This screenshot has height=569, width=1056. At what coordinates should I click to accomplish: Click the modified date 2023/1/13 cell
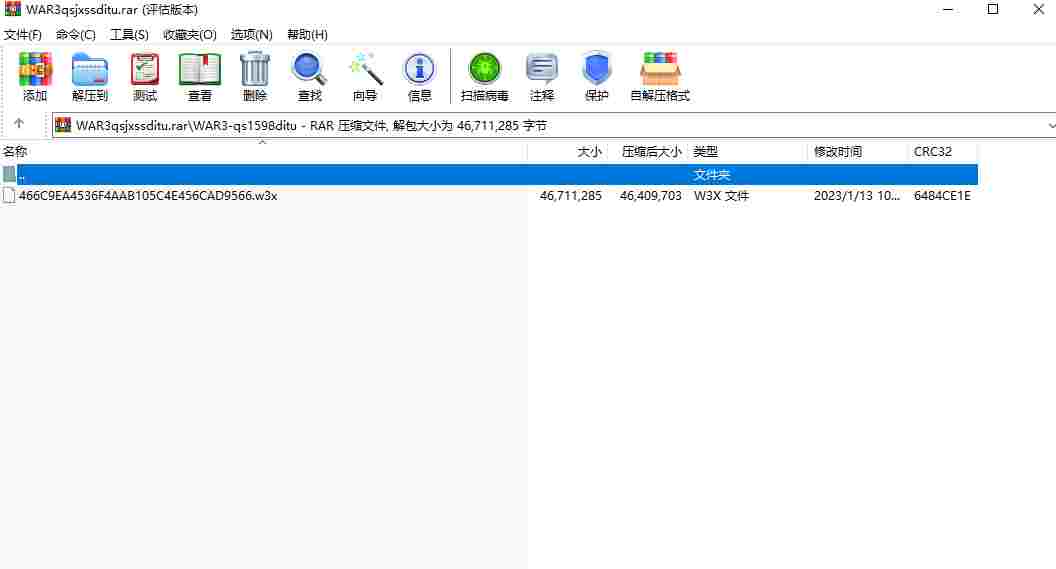(x=856, y=196)
